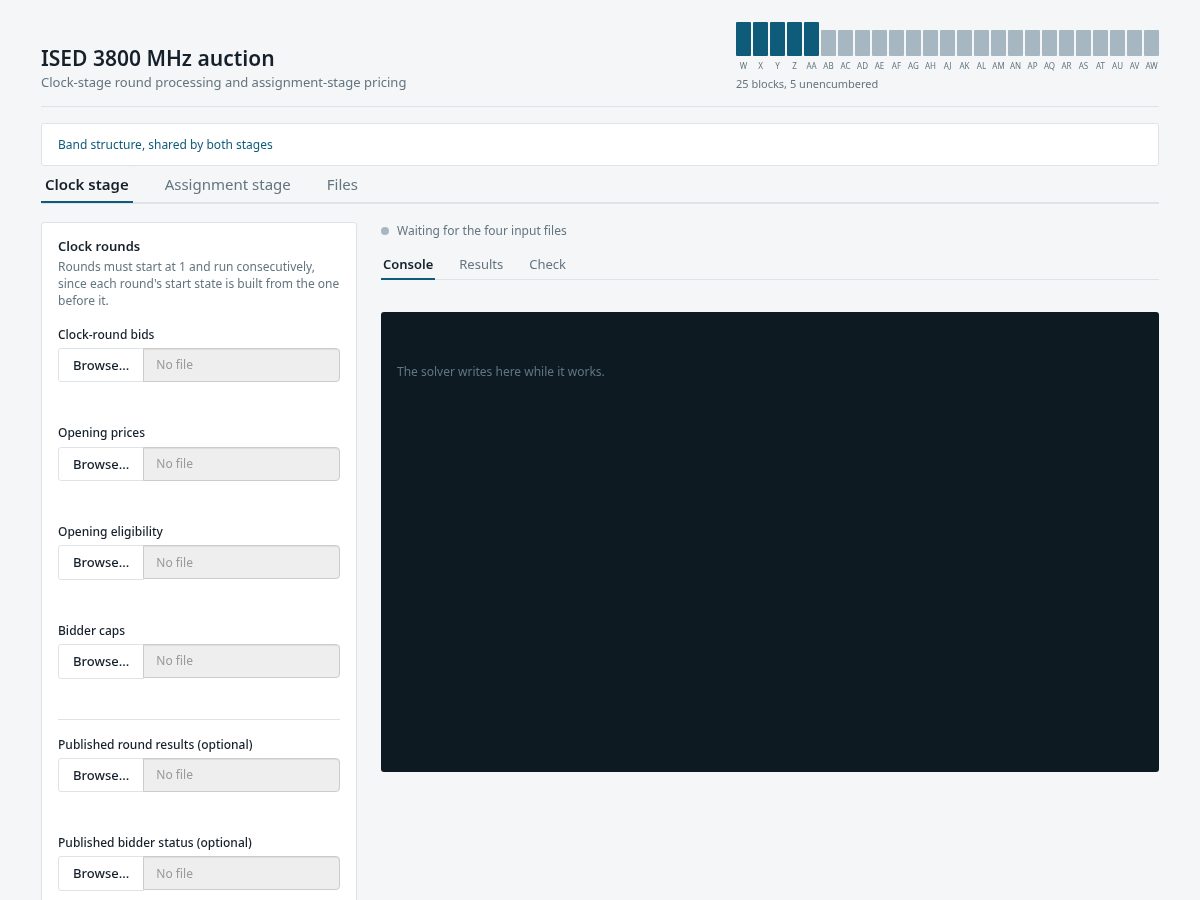Click Published bidder status 'No file' field
The height and width of the screenshot is (900, 1200).
241,873
